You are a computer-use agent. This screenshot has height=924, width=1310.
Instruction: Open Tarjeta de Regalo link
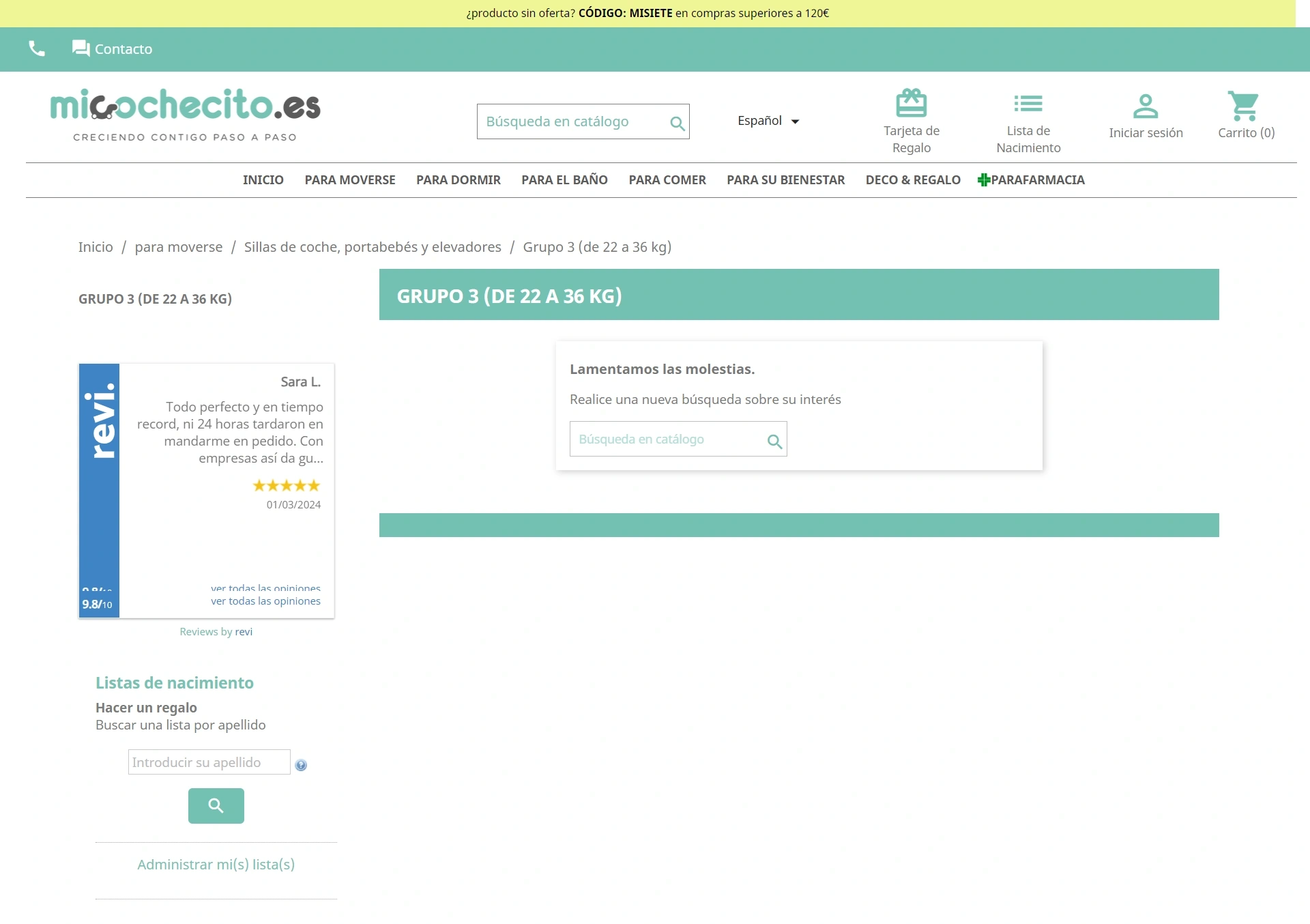click(912, 139)
